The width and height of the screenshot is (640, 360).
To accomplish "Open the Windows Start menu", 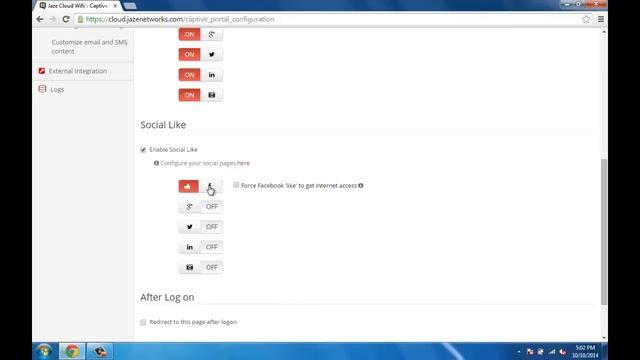I will [x=44, y=351].
